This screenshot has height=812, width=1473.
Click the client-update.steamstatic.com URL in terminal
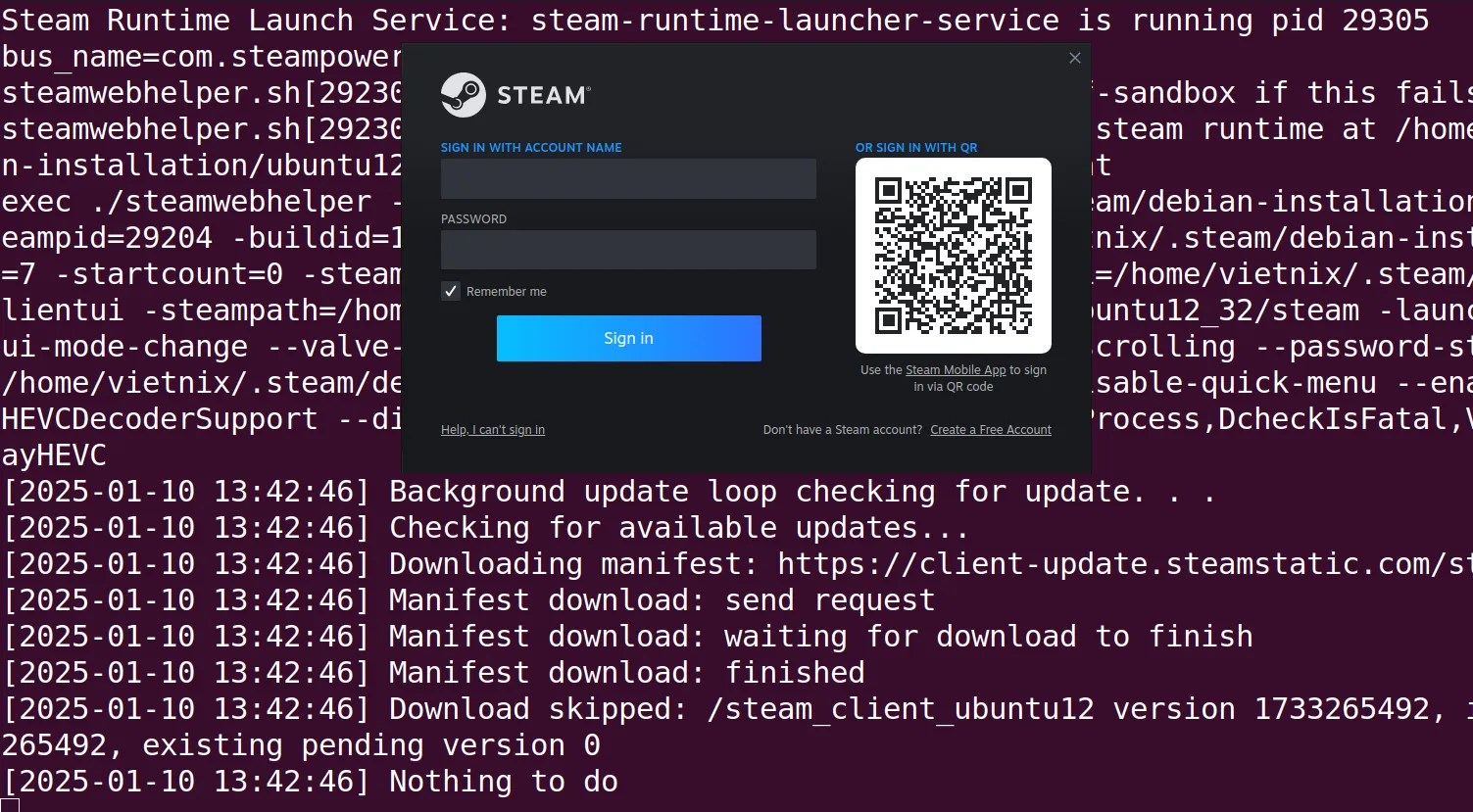click(1117, 564)
